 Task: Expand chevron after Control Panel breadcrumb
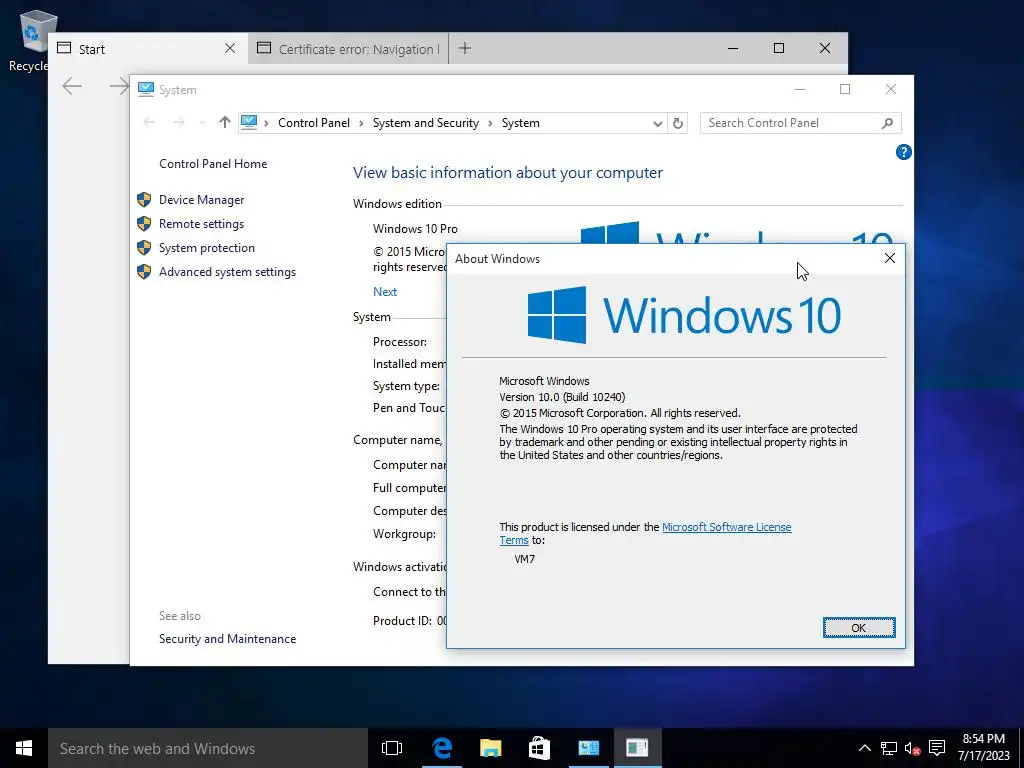[361, 123]
